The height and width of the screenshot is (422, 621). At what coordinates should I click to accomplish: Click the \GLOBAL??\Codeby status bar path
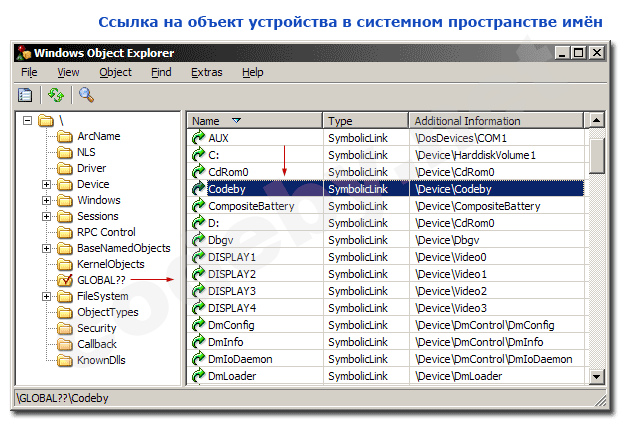(62, 398)
